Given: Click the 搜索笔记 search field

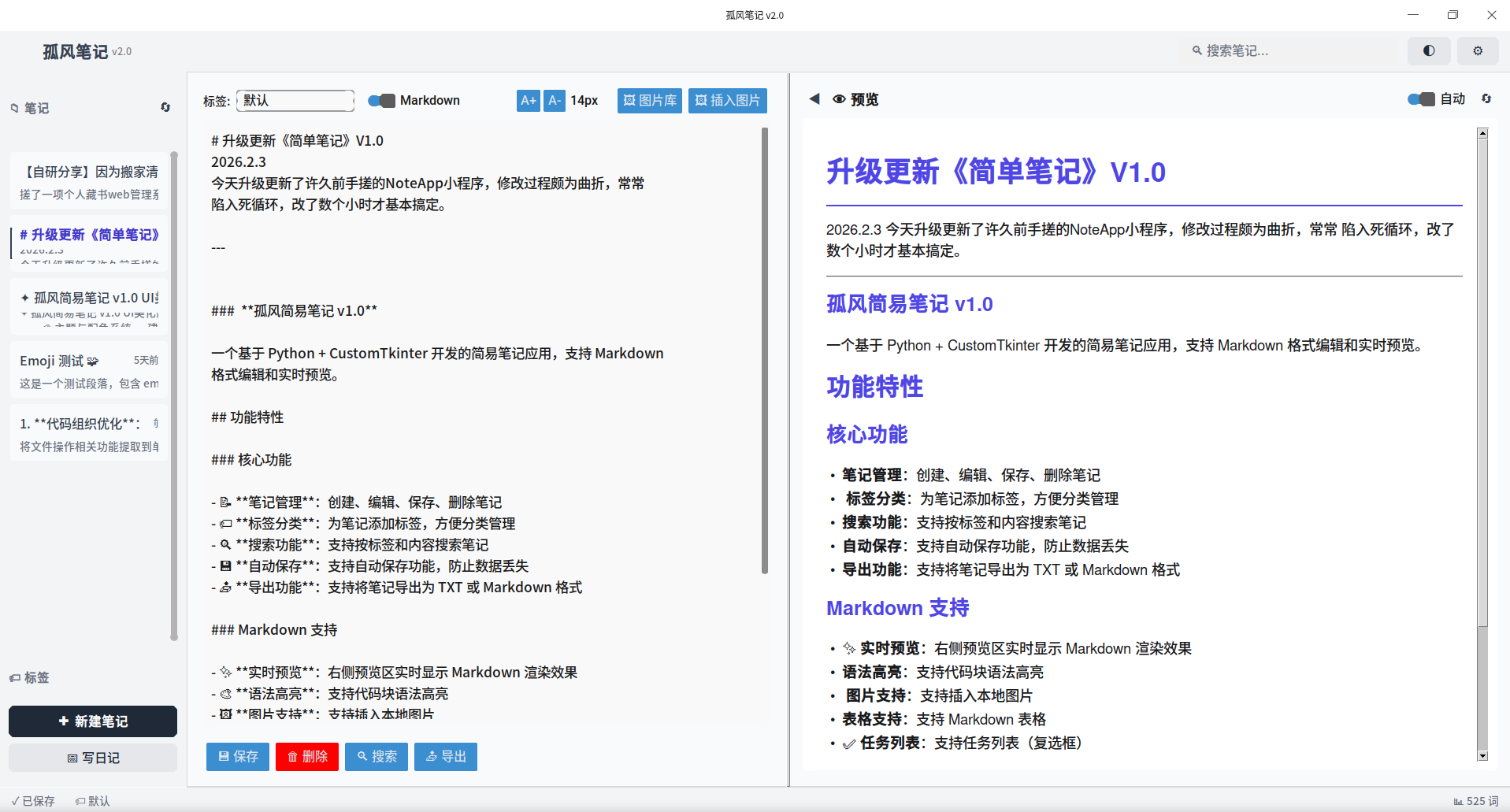Looking at the screenshot, I should 1289,50.
